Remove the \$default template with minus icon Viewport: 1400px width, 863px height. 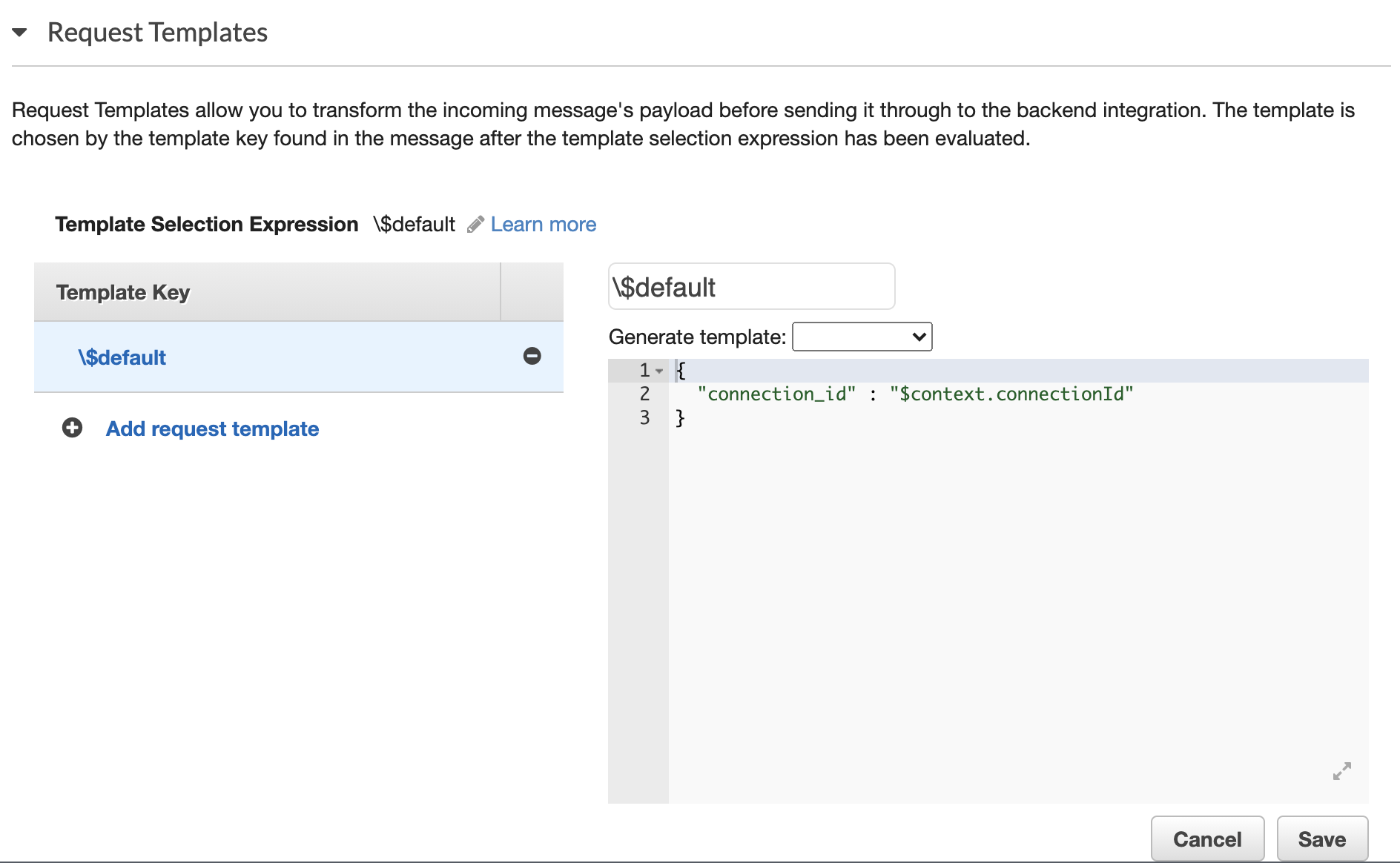(532, 357)
